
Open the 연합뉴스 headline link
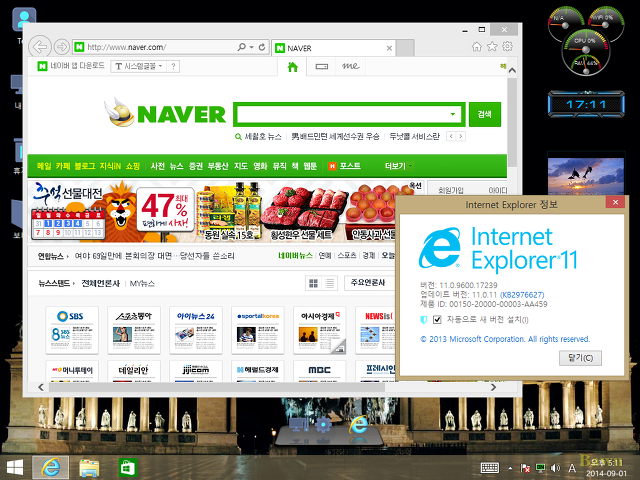tap(154, 256)
